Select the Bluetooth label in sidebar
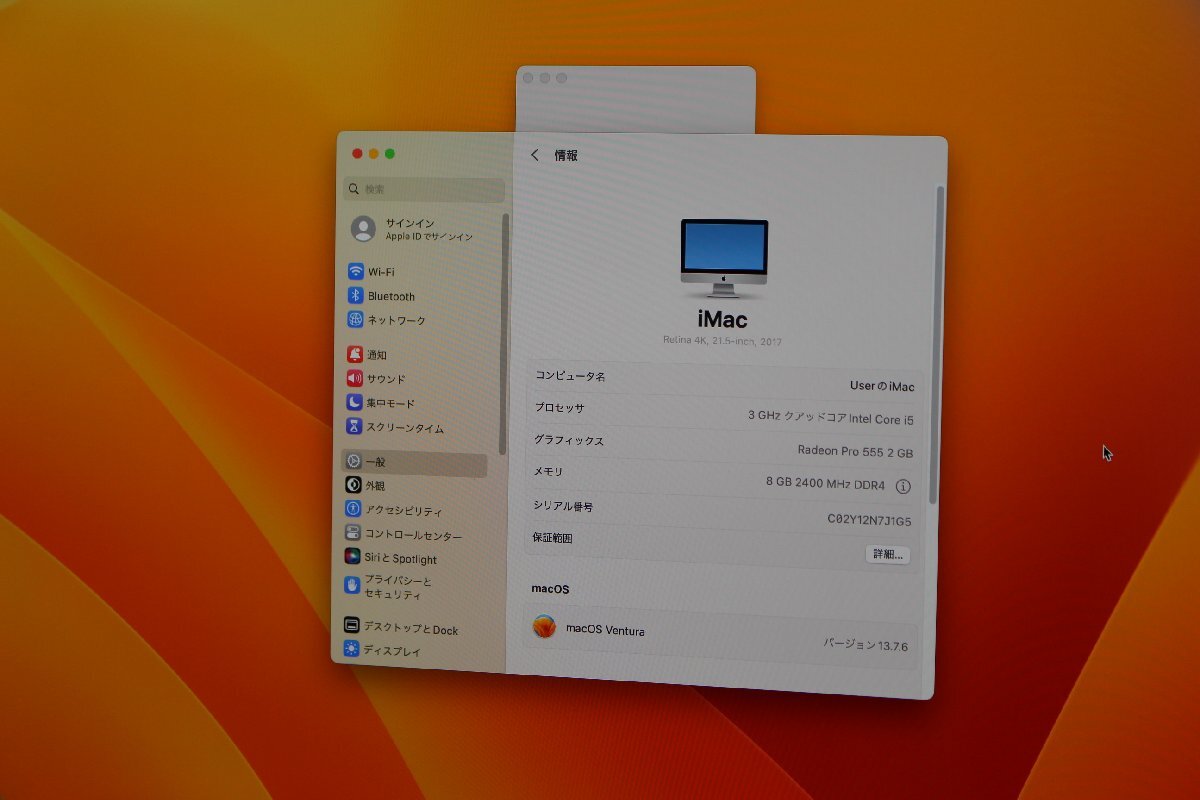 click(x=391, y=297)
